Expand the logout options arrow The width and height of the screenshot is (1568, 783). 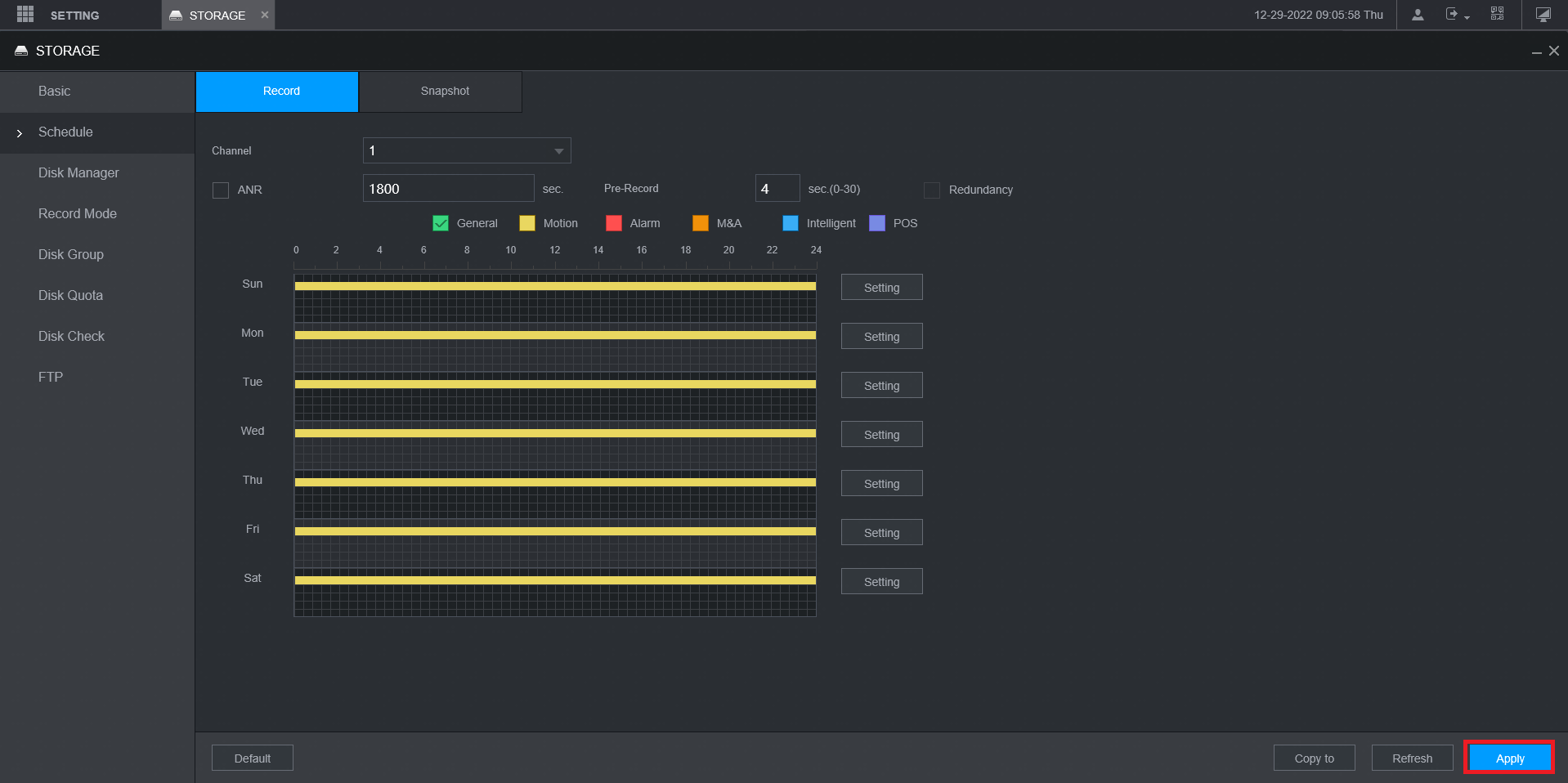pos(1467,18)
